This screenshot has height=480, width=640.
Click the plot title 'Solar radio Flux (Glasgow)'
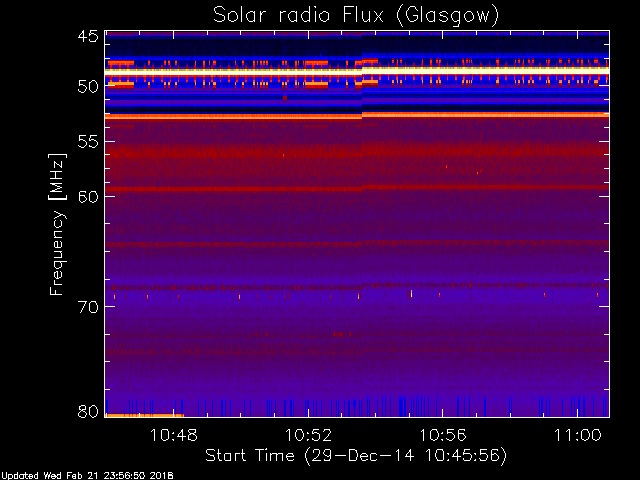(x=356, y=16)
